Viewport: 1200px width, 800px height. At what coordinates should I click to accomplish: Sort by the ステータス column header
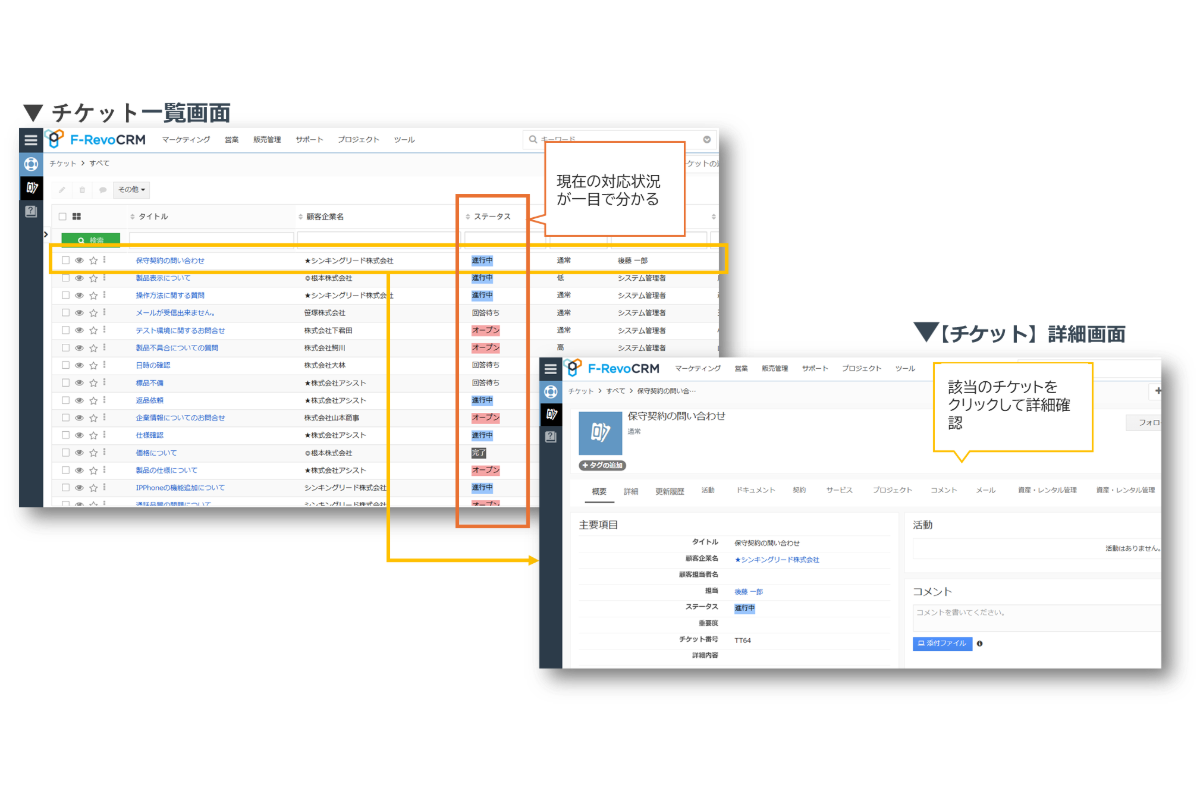point(490,216)
